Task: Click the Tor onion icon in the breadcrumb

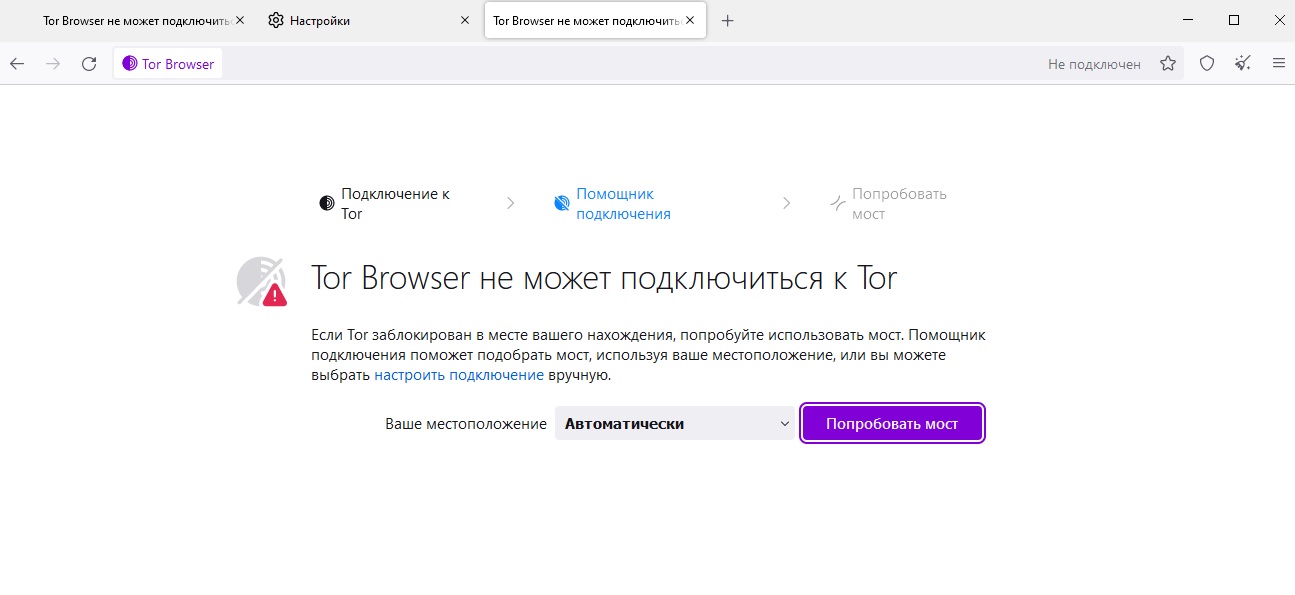Action: pyautogui.click(x=326, y=203)
